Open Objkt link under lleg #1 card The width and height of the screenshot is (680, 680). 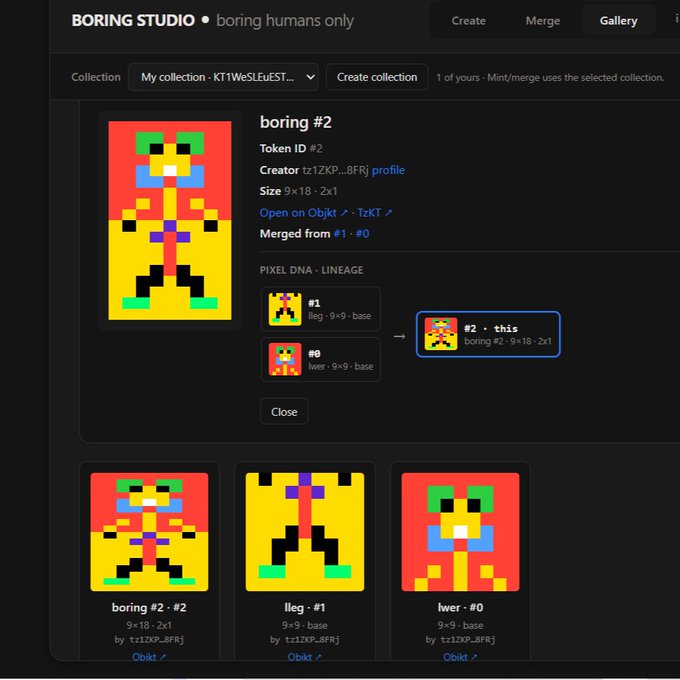[x=305, y=657]
